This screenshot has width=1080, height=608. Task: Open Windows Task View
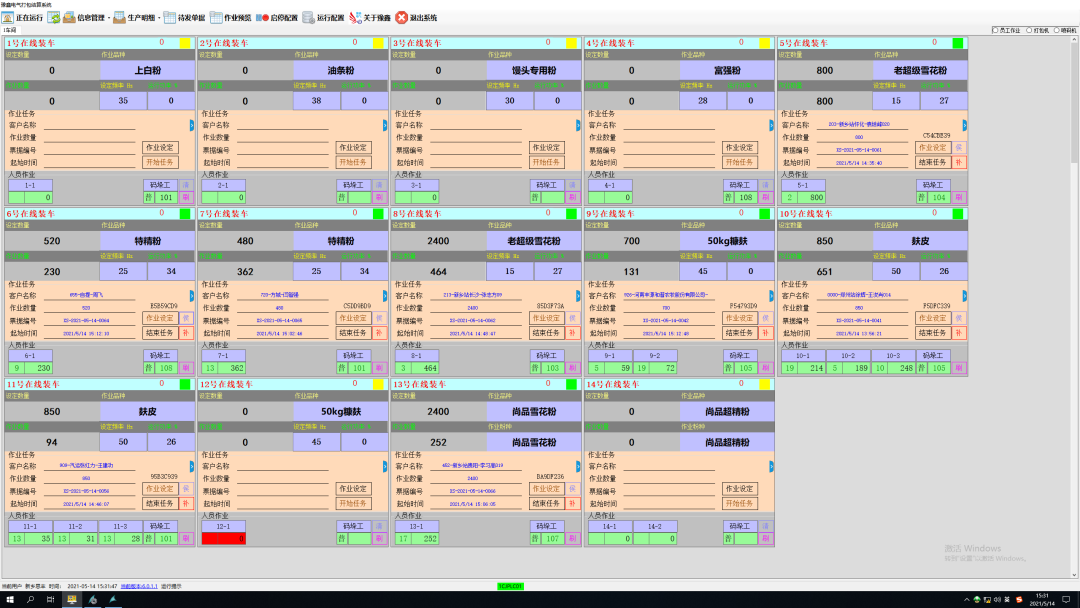point(50,600)
